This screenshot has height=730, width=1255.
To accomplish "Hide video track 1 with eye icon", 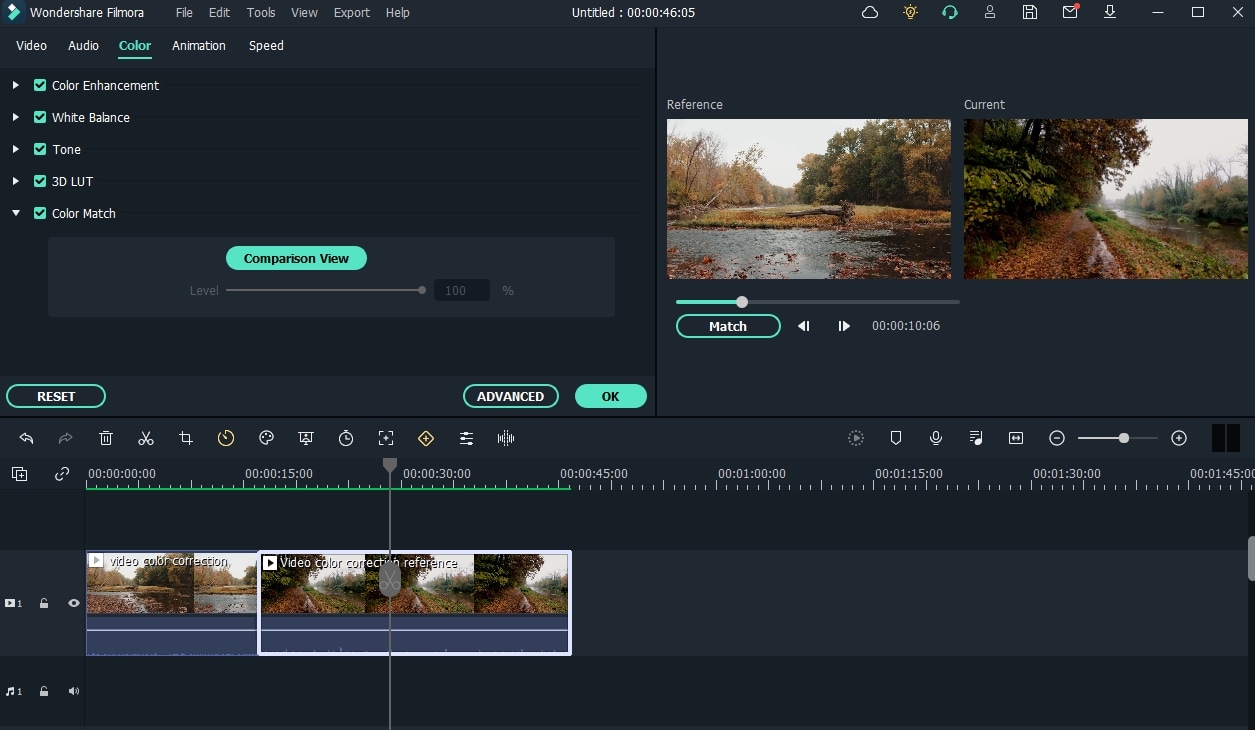I will (74, 603).
